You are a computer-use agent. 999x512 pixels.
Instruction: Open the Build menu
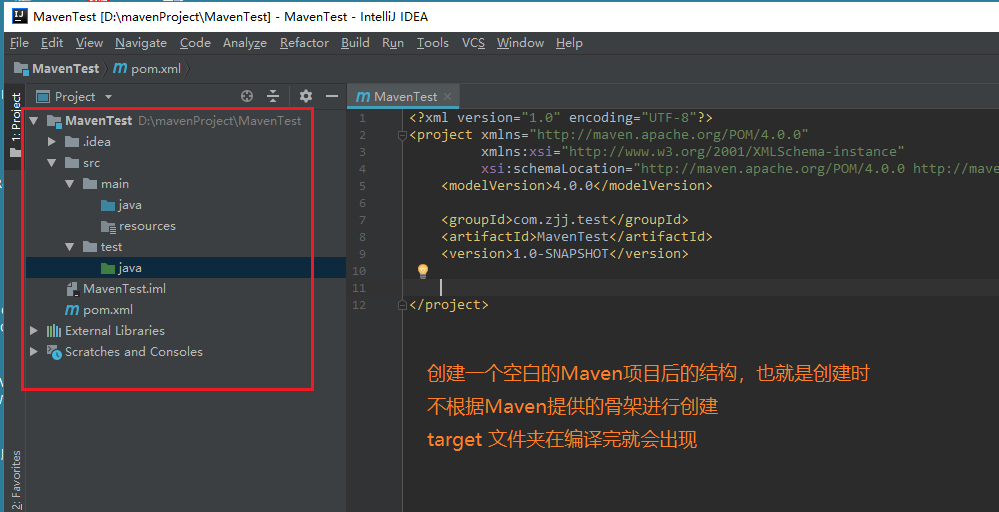[x=355, y=43]
